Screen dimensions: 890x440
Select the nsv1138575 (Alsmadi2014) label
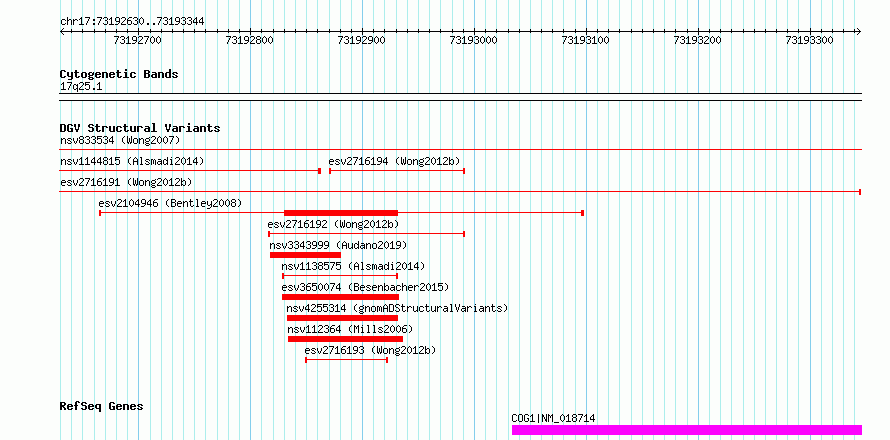click(x=353, y=266)
